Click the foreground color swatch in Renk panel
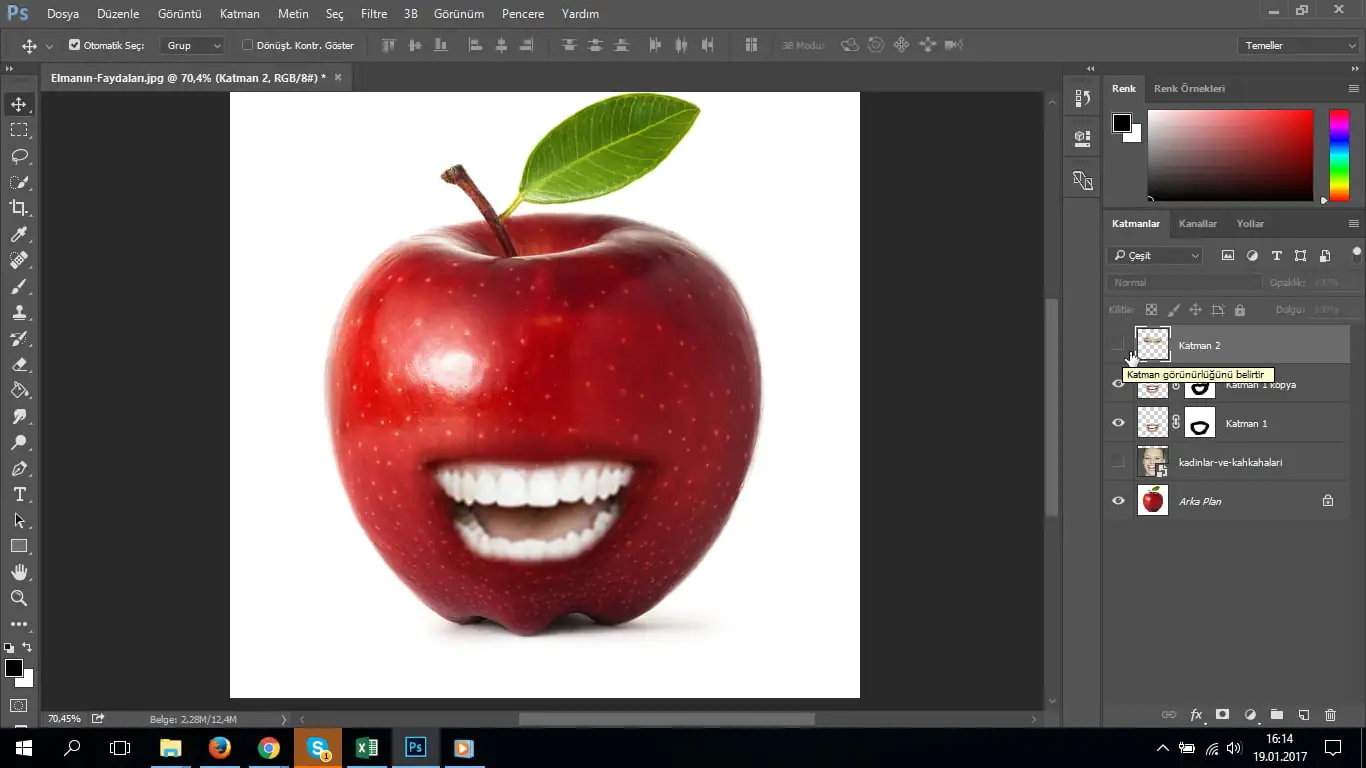This screenshot has width=1366, height=768. pyautogui.click(x=1122, y=123)
